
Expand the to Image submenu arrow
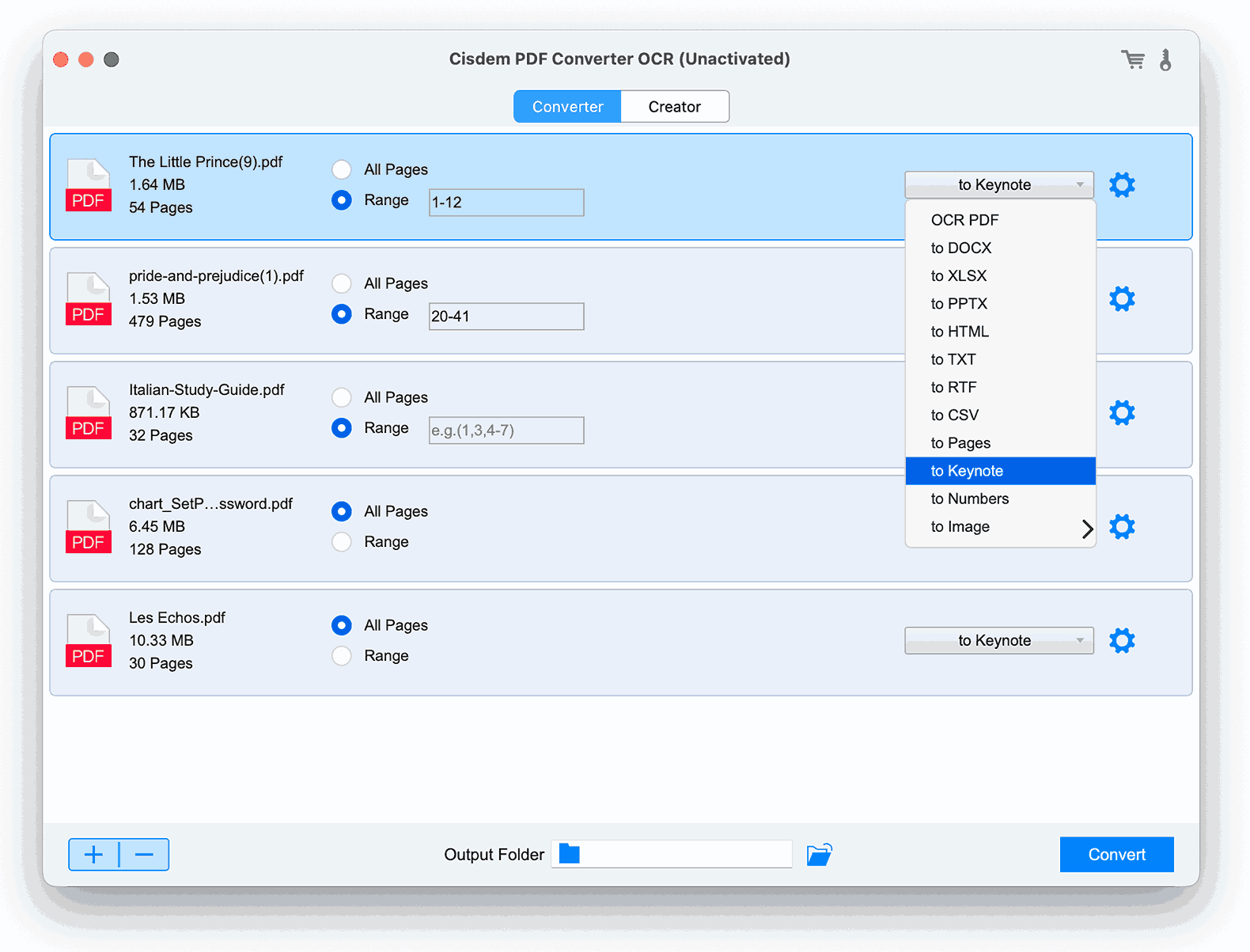1087,528
